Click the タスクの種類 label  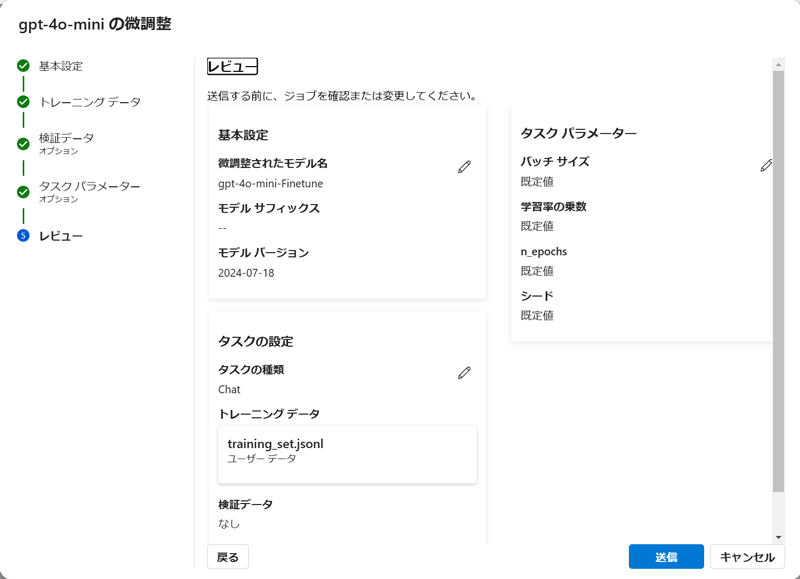(x=251, y=369)
